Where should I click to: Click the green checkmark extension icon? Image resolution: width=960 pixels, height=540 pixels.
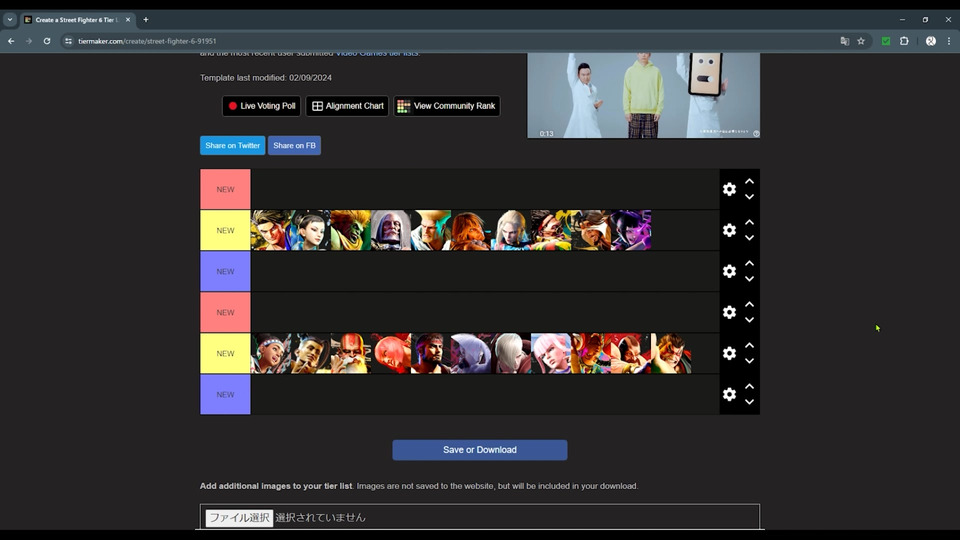pos(885,41)
